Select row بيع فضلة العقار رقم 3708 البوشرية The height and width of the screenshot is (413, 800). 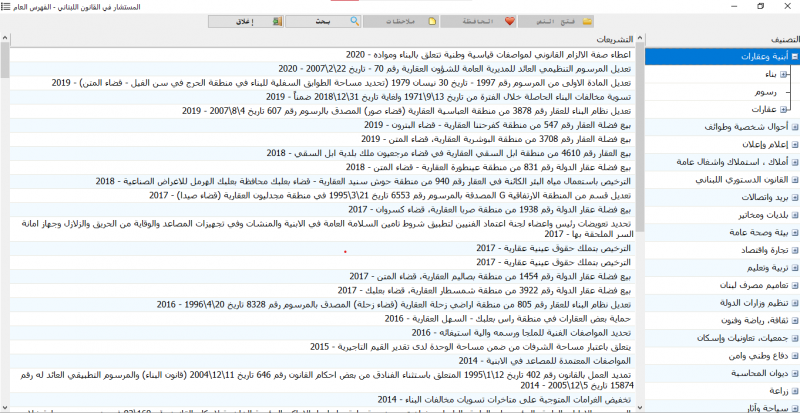coord(323,139)
